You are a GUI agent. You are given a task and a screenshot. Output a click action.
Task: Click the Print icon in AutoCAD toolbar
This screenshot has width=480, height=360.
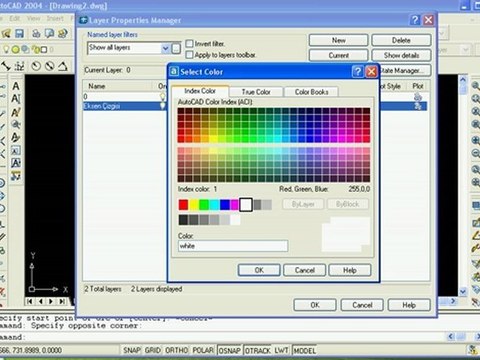(x=36, y=33)
